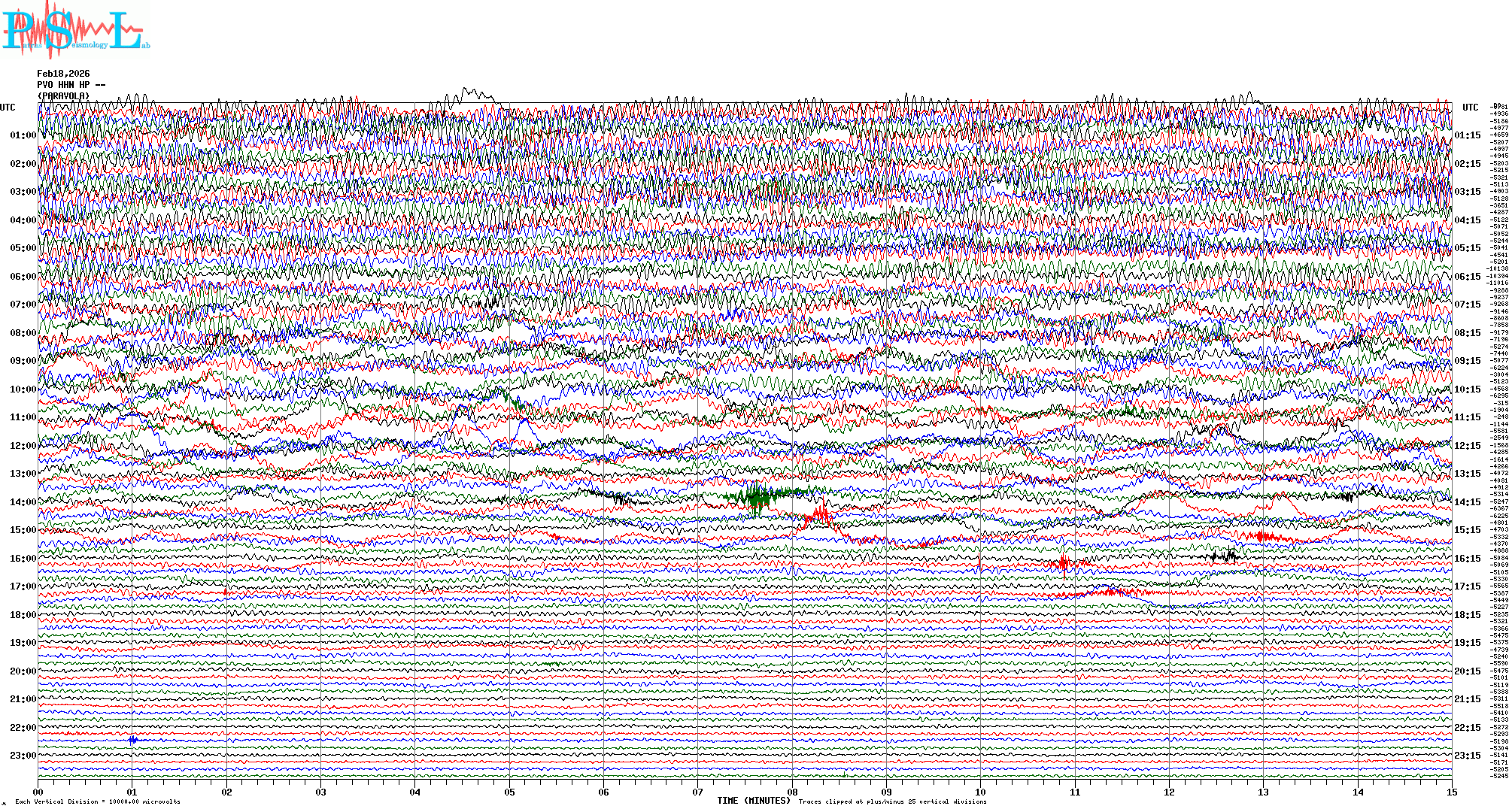Click the PSL seismology lab logo
This screenshot has height=812, width=1512.
[x=75, y=30]
